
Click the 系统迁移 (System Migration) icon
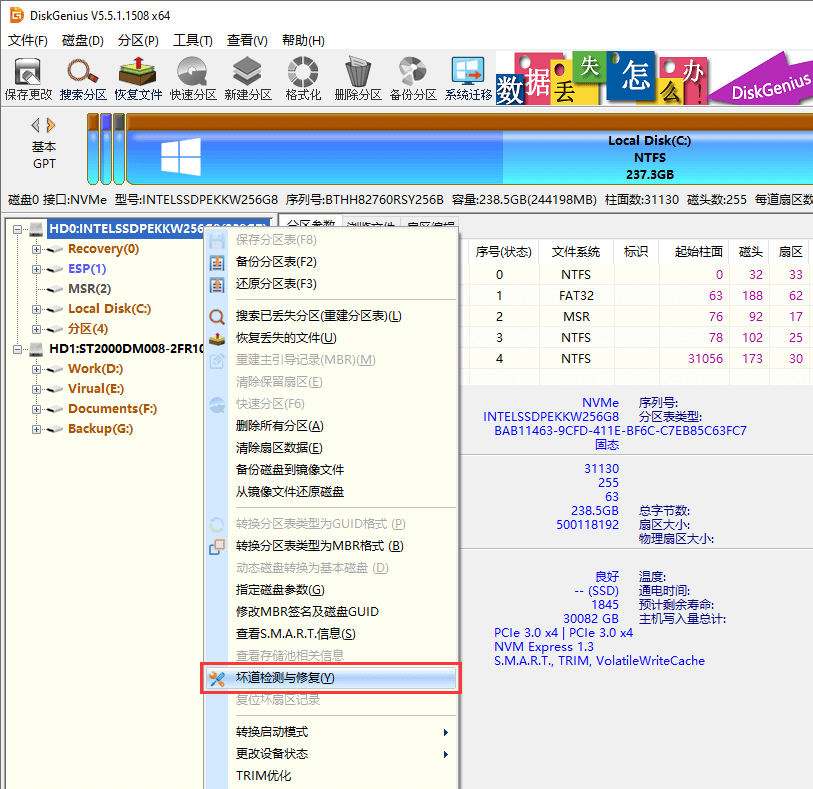[464, 77]
